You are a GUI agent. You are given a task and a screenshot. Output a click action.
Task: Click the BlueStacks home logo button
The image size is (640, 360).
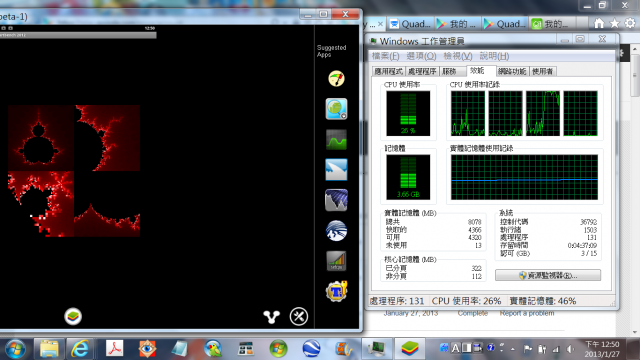click(x=73, y=316)
